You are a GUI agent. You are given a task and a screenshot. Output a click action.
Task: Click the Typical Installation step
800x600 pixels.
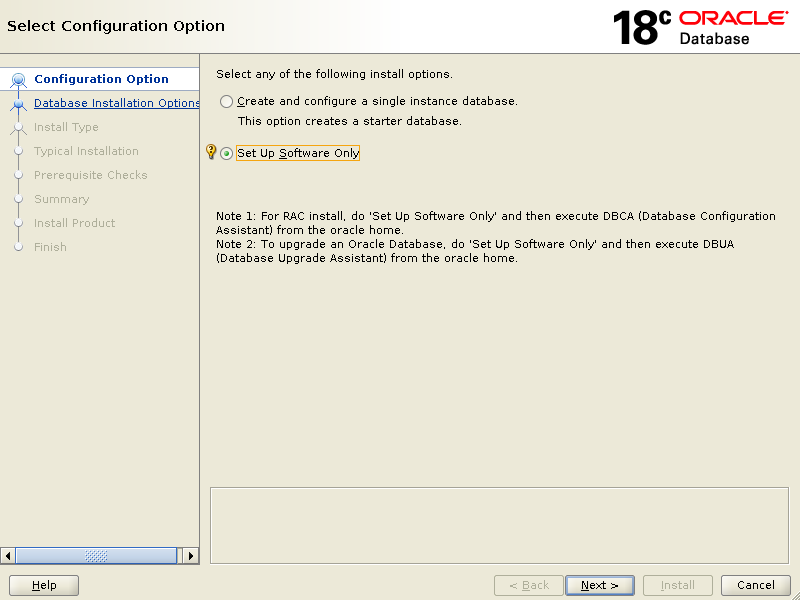point(86,151)
